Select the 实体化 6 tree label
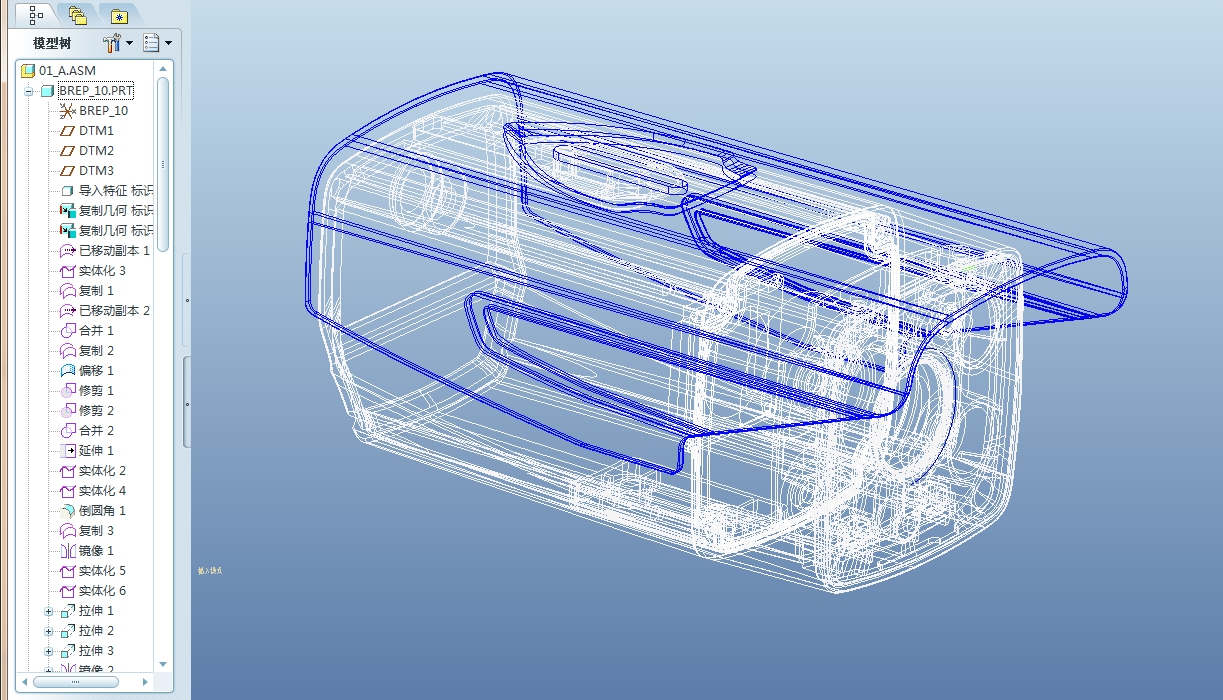The width and height of the screenshot is (1223, 700). pos(102,591)
